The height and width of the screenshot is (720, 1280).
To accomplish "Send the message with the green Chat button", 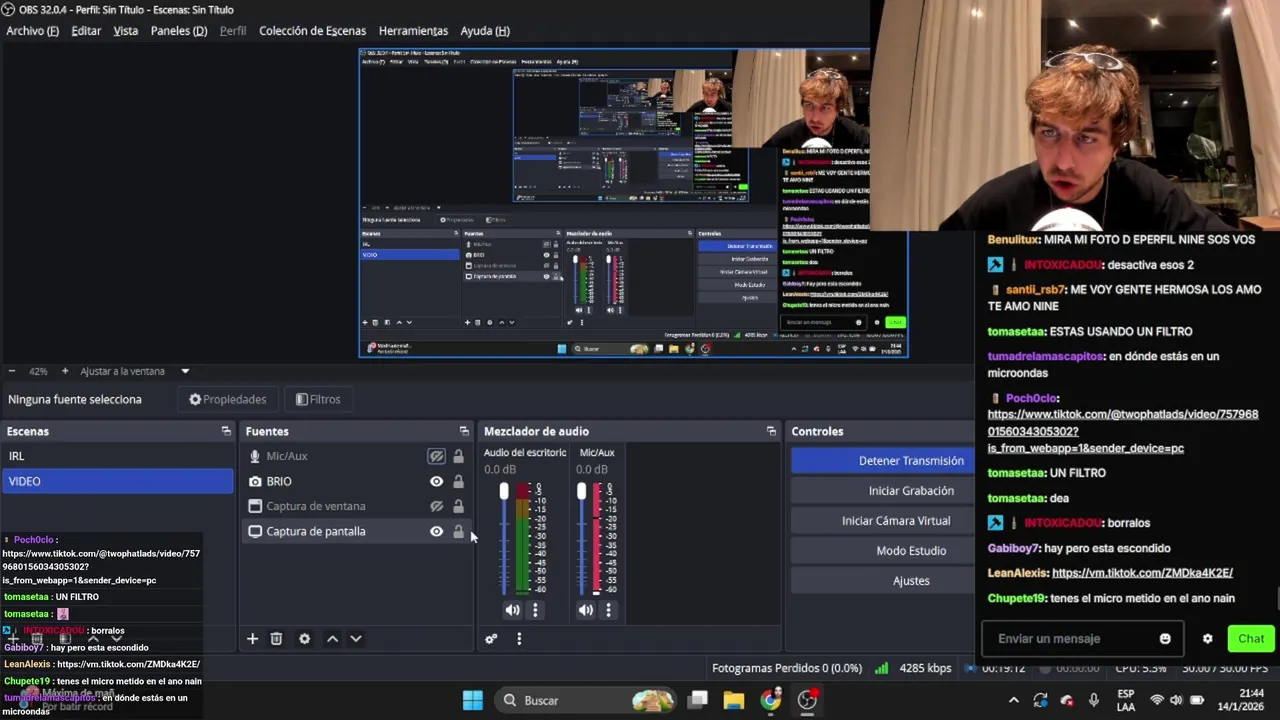I will tap(1251, 639).
